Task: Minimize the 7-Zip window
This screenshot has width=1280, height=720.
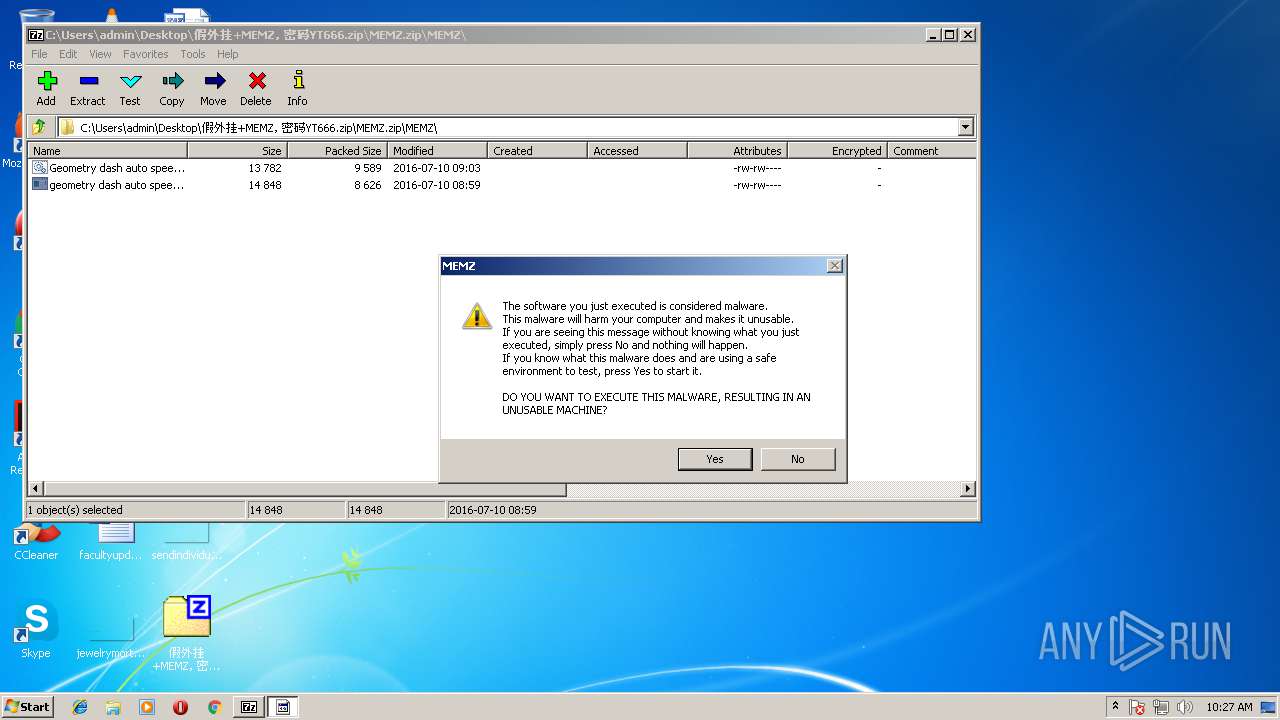Action: click(933, 34)
